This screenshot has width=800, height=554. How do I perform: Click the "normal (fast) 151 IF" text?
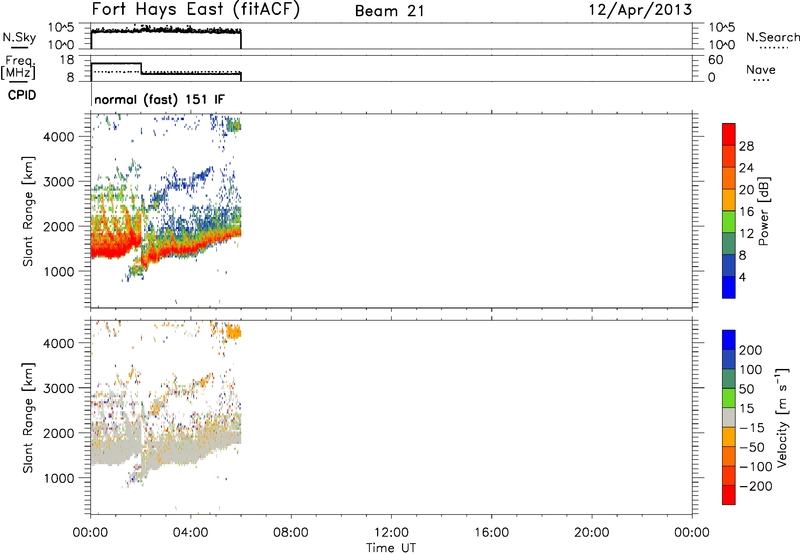159,99
